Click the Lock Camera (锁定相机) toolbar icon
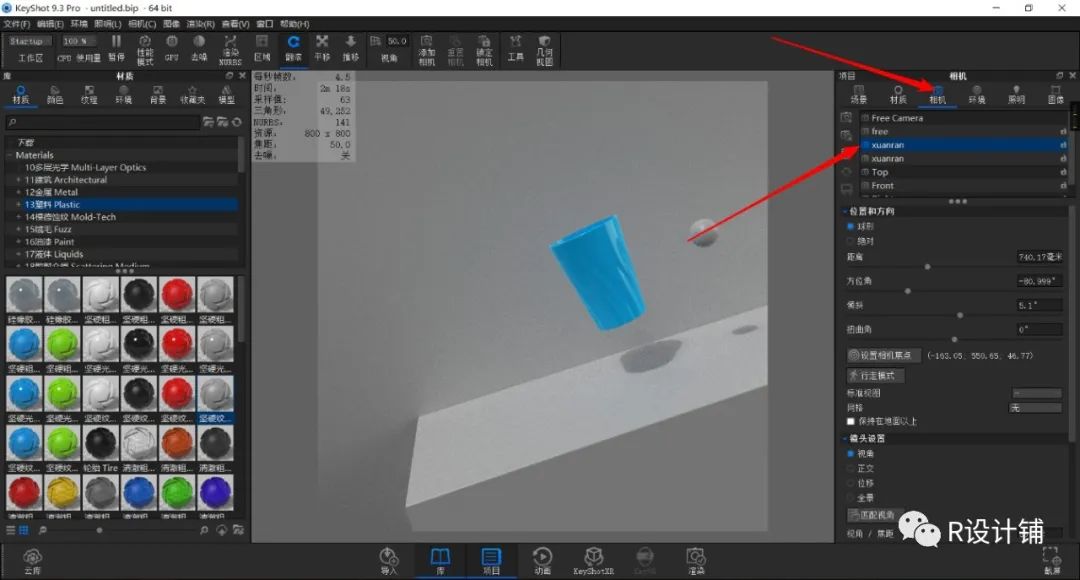1080x580 pixels. tap(484, 50)
